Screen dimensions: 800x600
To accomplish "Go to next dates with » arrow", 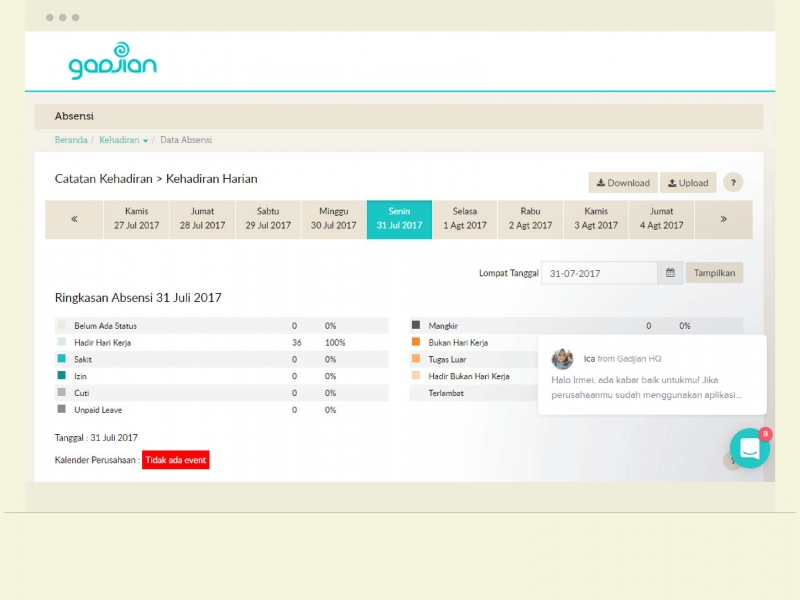I will click(x=723, y=219).
